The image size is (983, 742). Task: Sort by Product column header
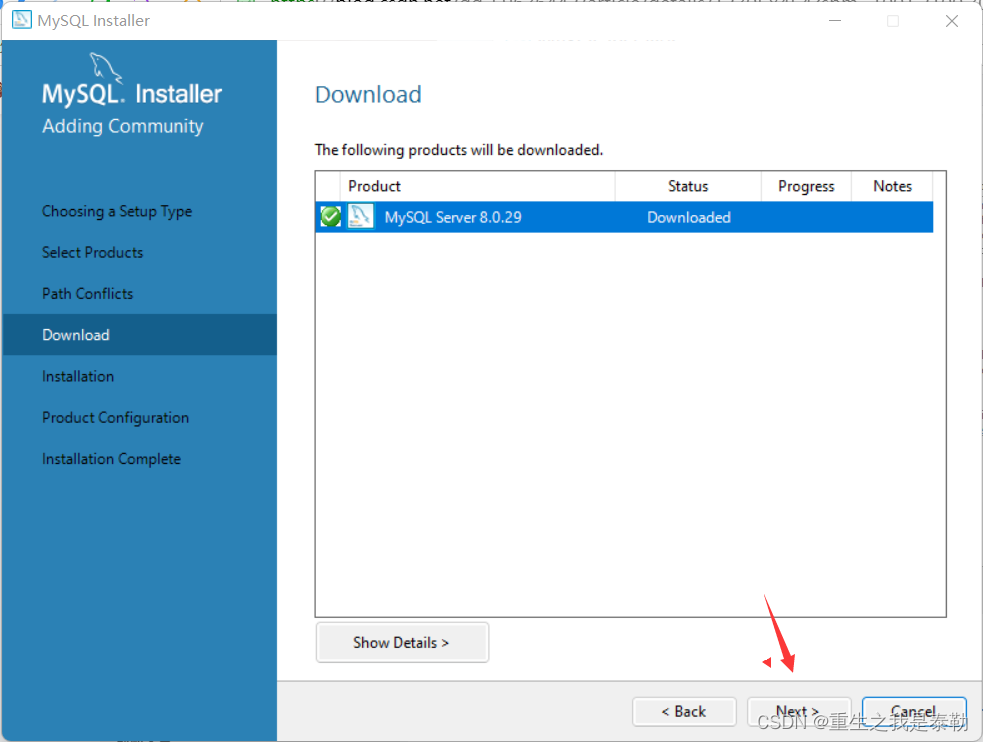(x=477, y=186)
